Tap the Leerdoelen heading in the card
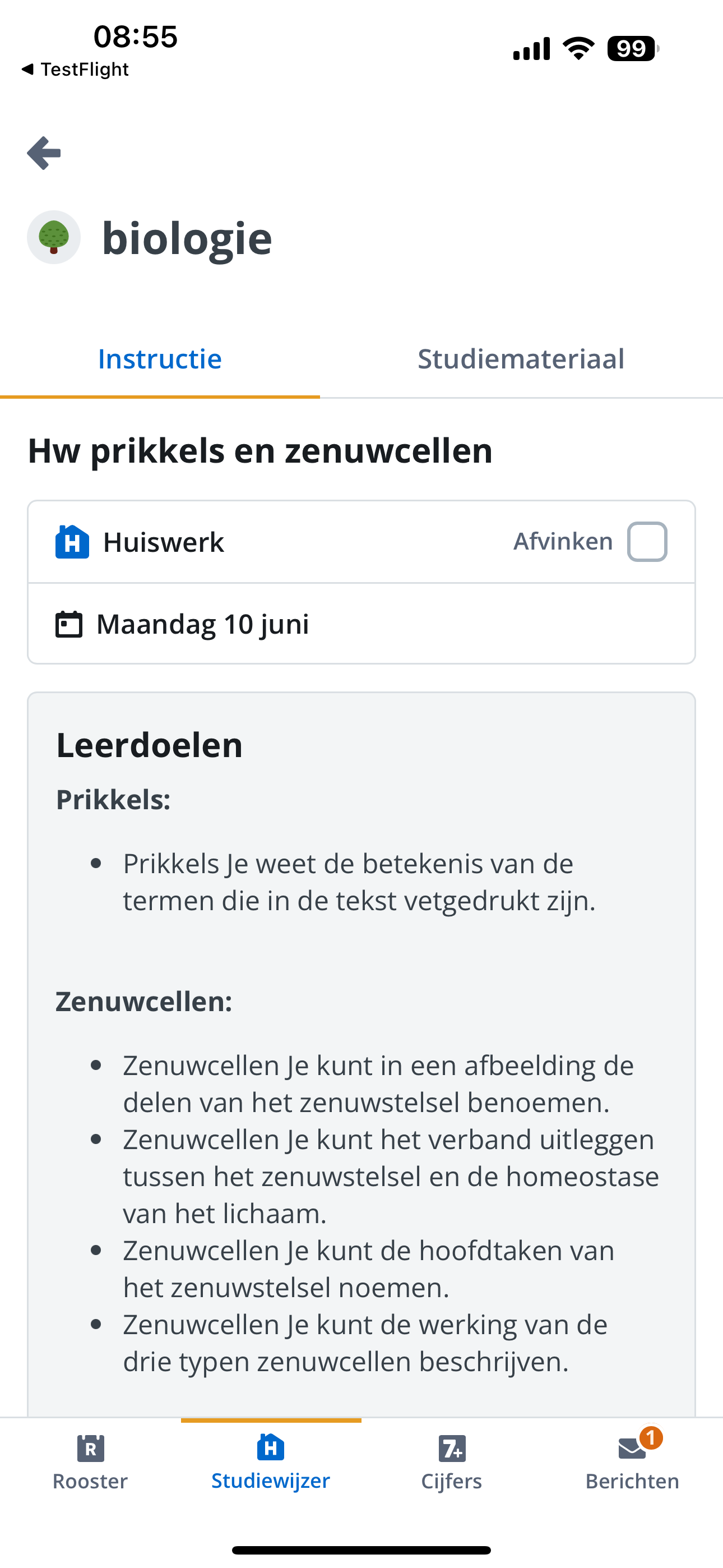 coord(150,745)
